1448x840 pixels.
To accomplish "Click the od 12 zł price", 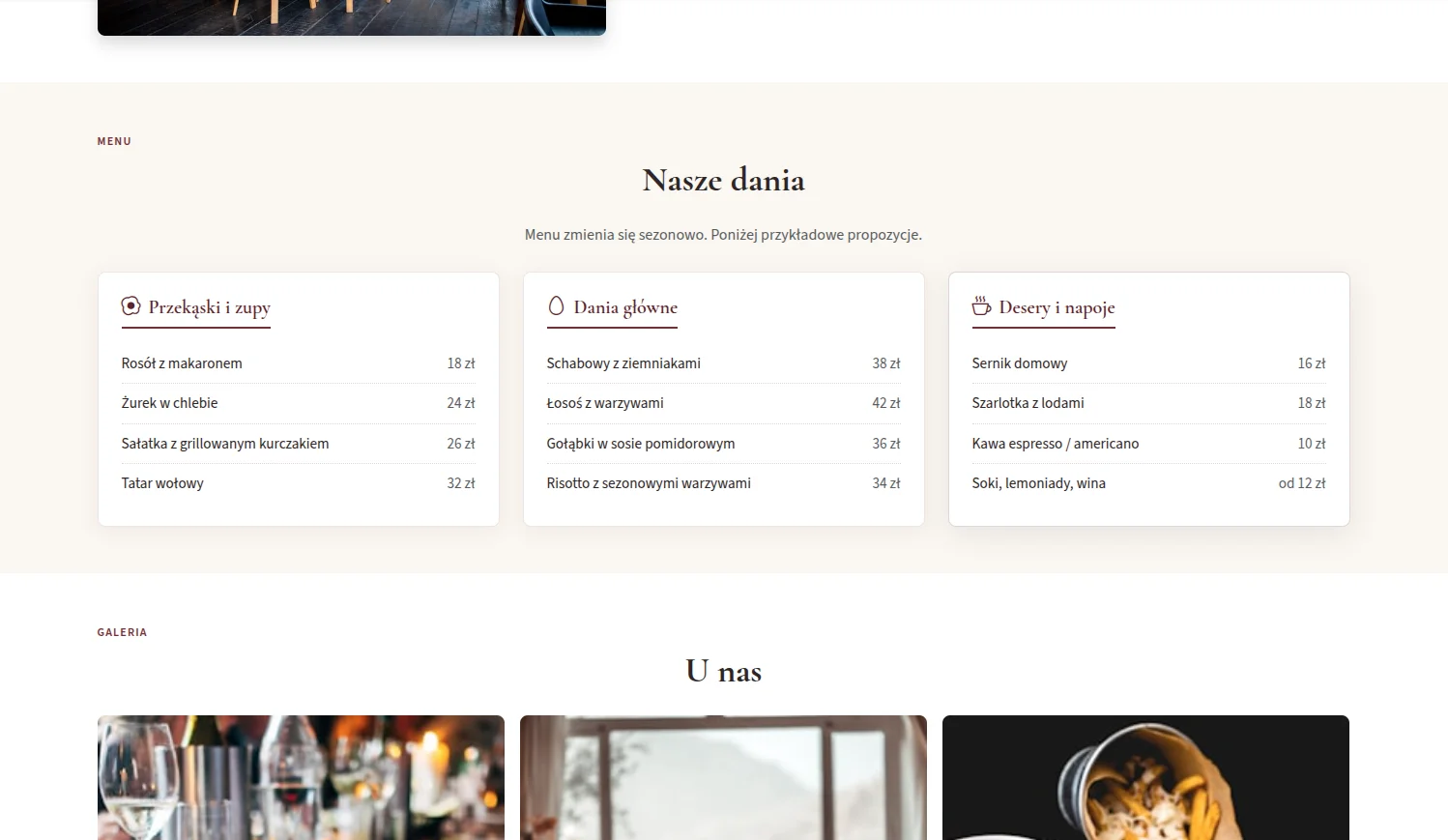I will click(x=1302, y=483).
